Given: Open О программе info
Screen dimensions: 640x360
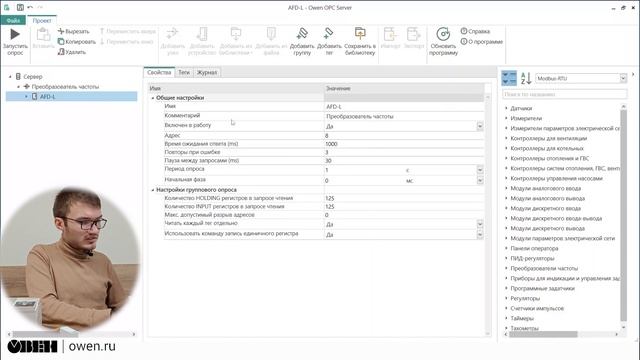Looking at the screenshot, I should coord(482,42).
